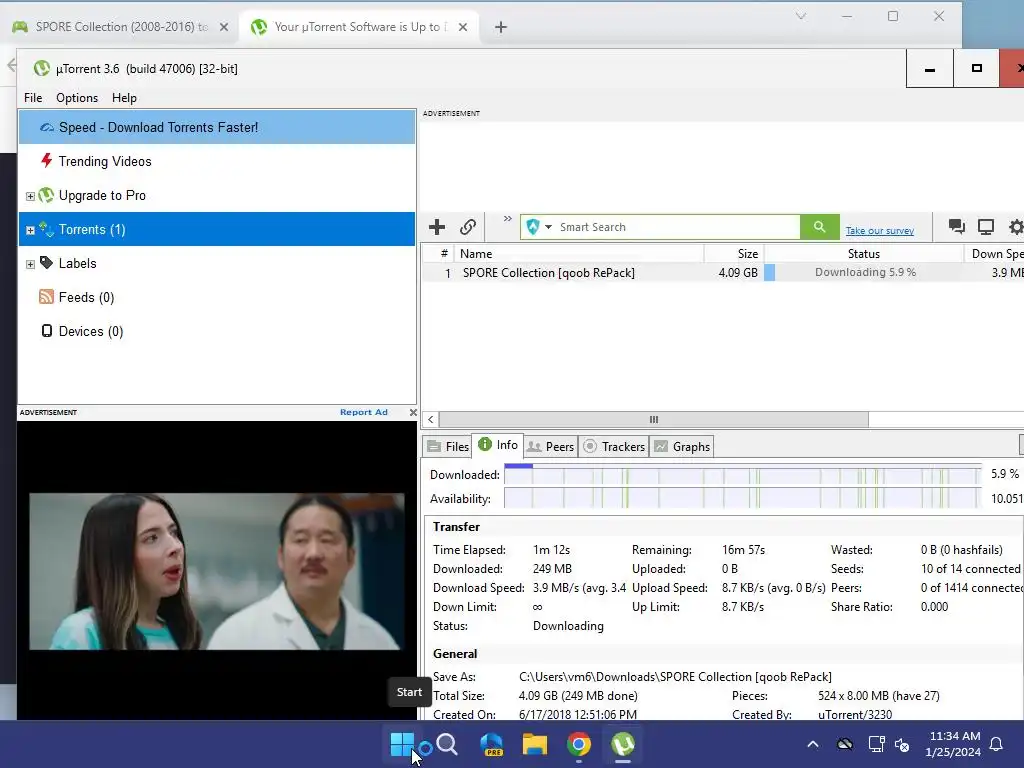Click the green Smart Search magnifier button

pyautogui.click(x=820, y=227)
